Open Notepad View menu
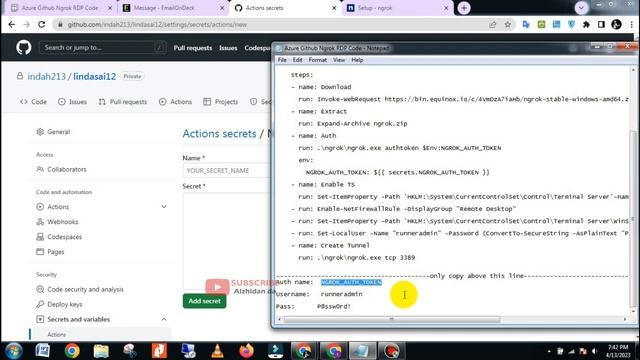Image resolution: width=640 pixels, height=360 pixels. (x=339, y=60)
